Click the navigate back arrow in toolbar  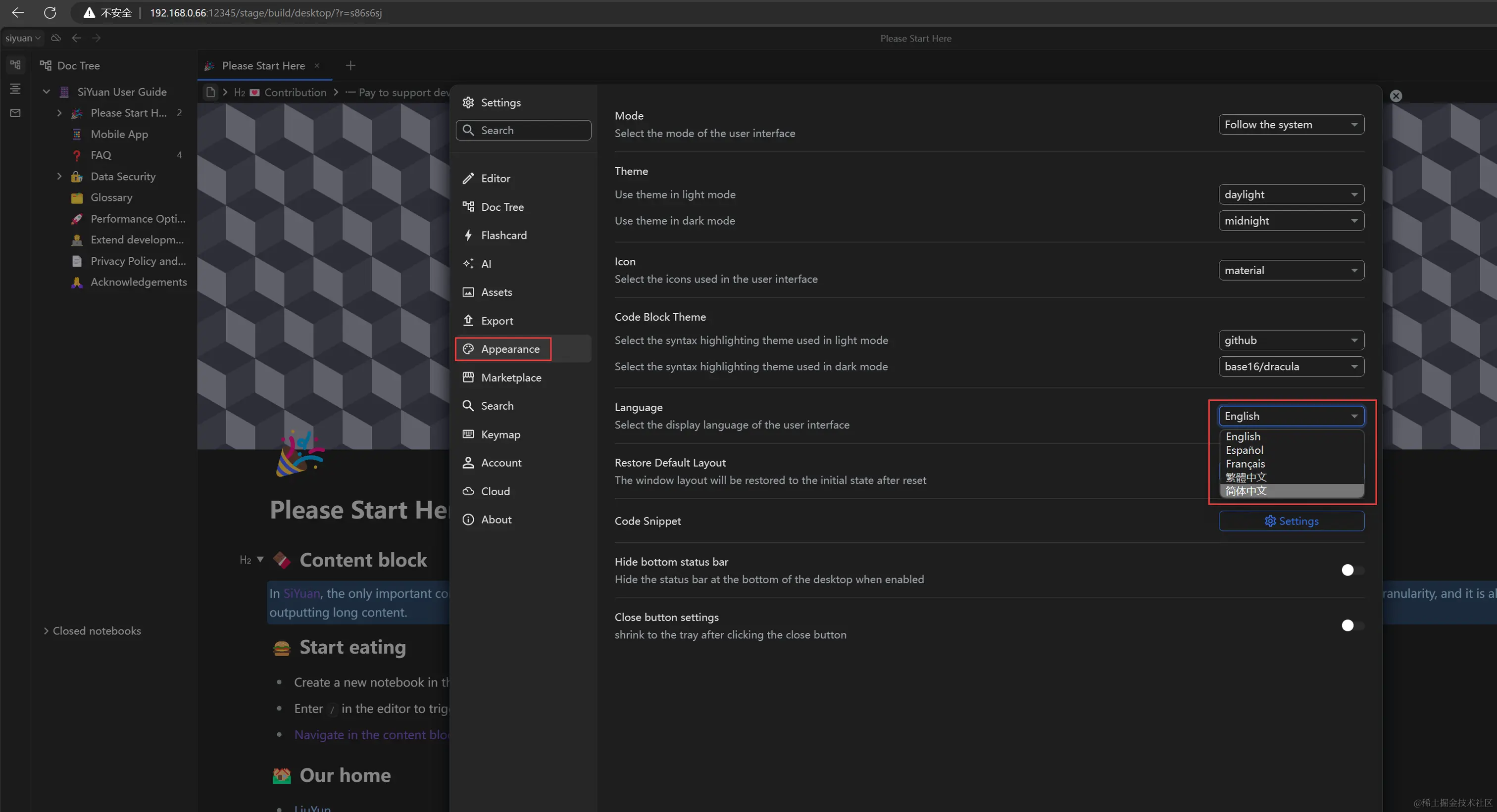click(x=76, y=38)
